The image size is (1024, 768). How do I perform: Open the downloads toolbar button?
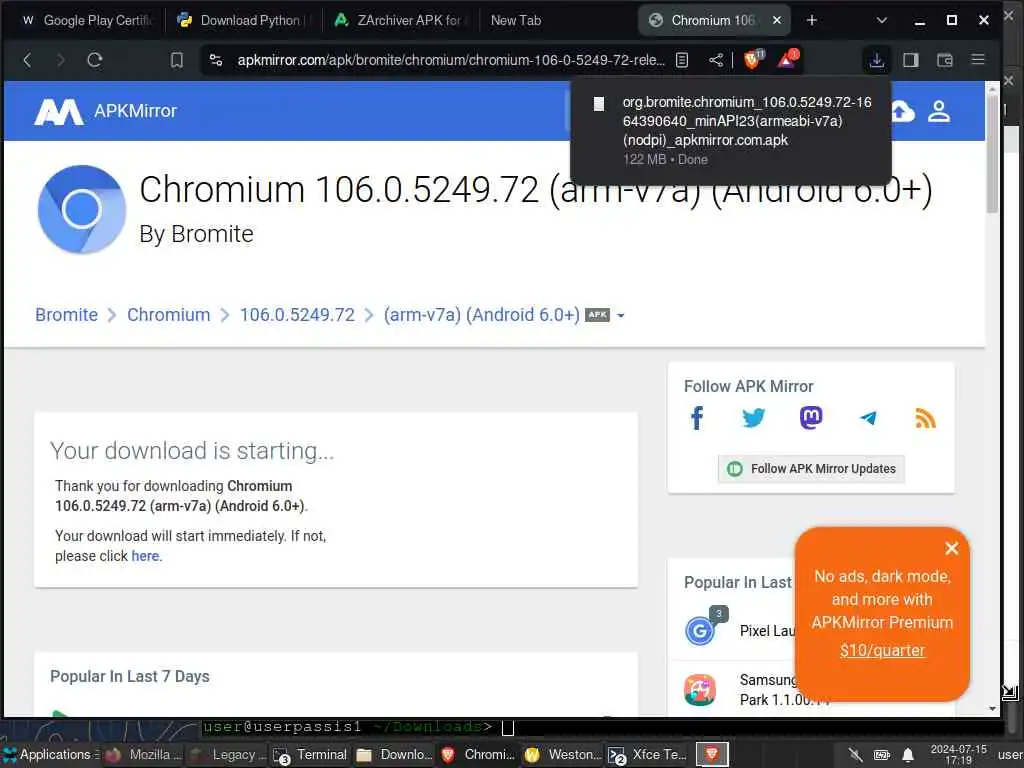[x=876, y=60]
